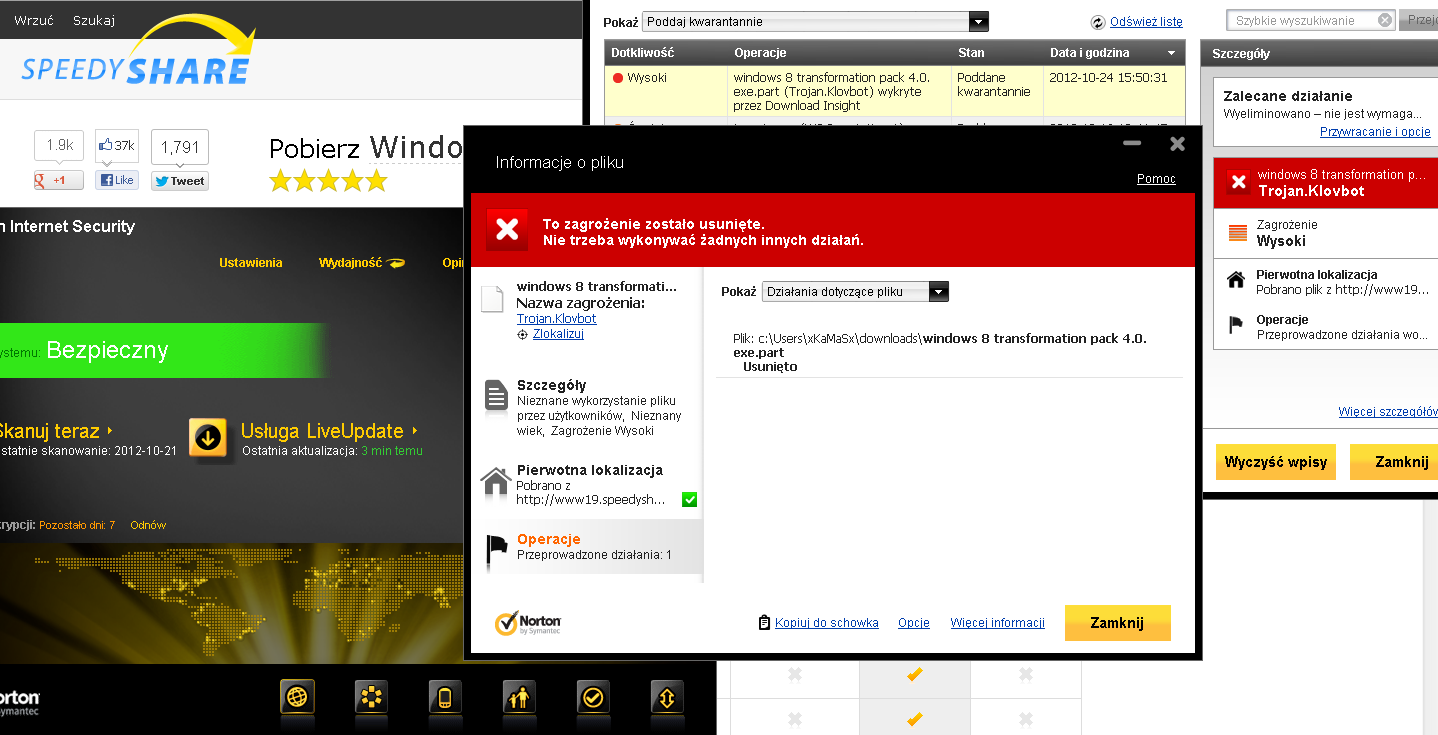Focus the Szybkie wyszukiwanie search field
The image size is (1438, 735).
pos(1302,20)
